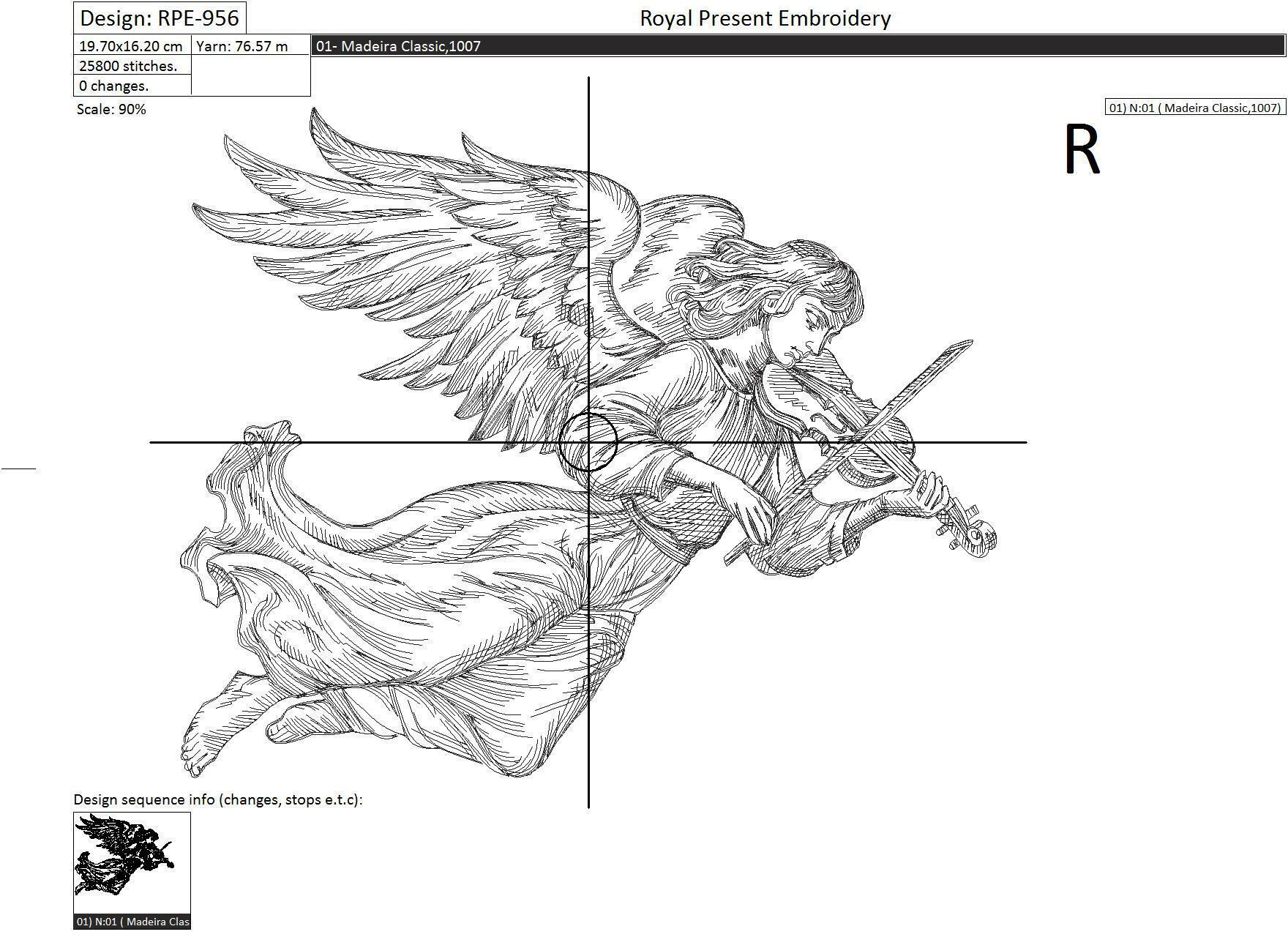Screen dimensions: 1288x937
Task: Pick the black Madeira Classic 1007 color bar
Action: pos(798,46)
